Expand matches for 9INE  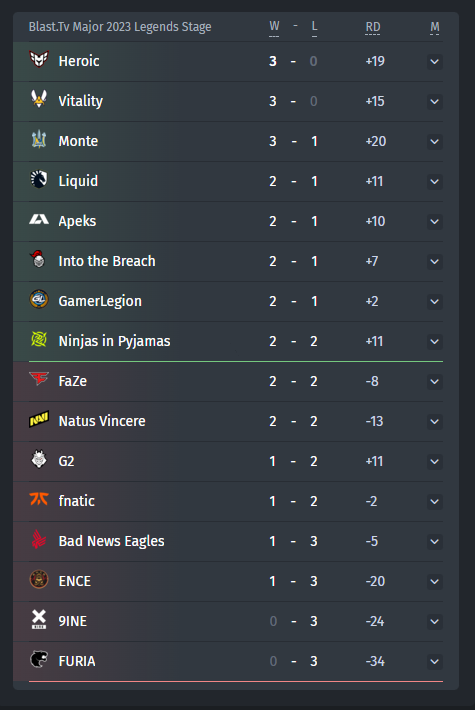[x=435, y=622]
